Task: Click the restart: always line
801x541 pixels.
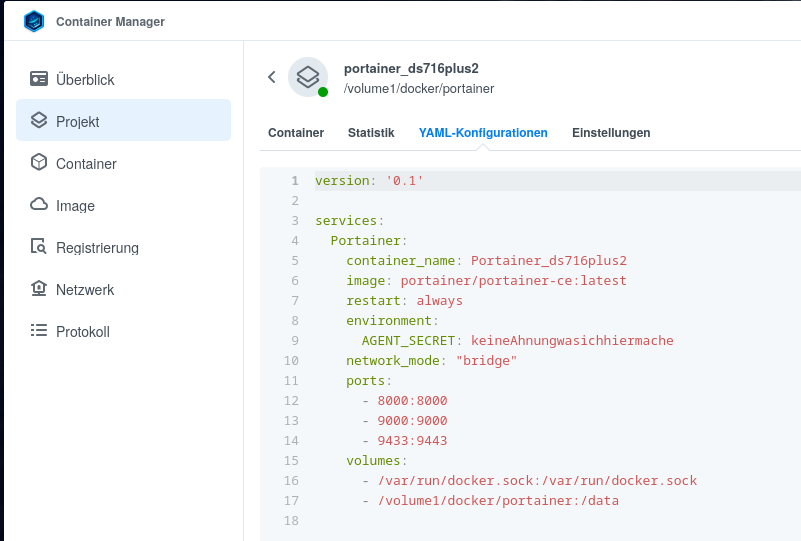Action: [404, 300]
